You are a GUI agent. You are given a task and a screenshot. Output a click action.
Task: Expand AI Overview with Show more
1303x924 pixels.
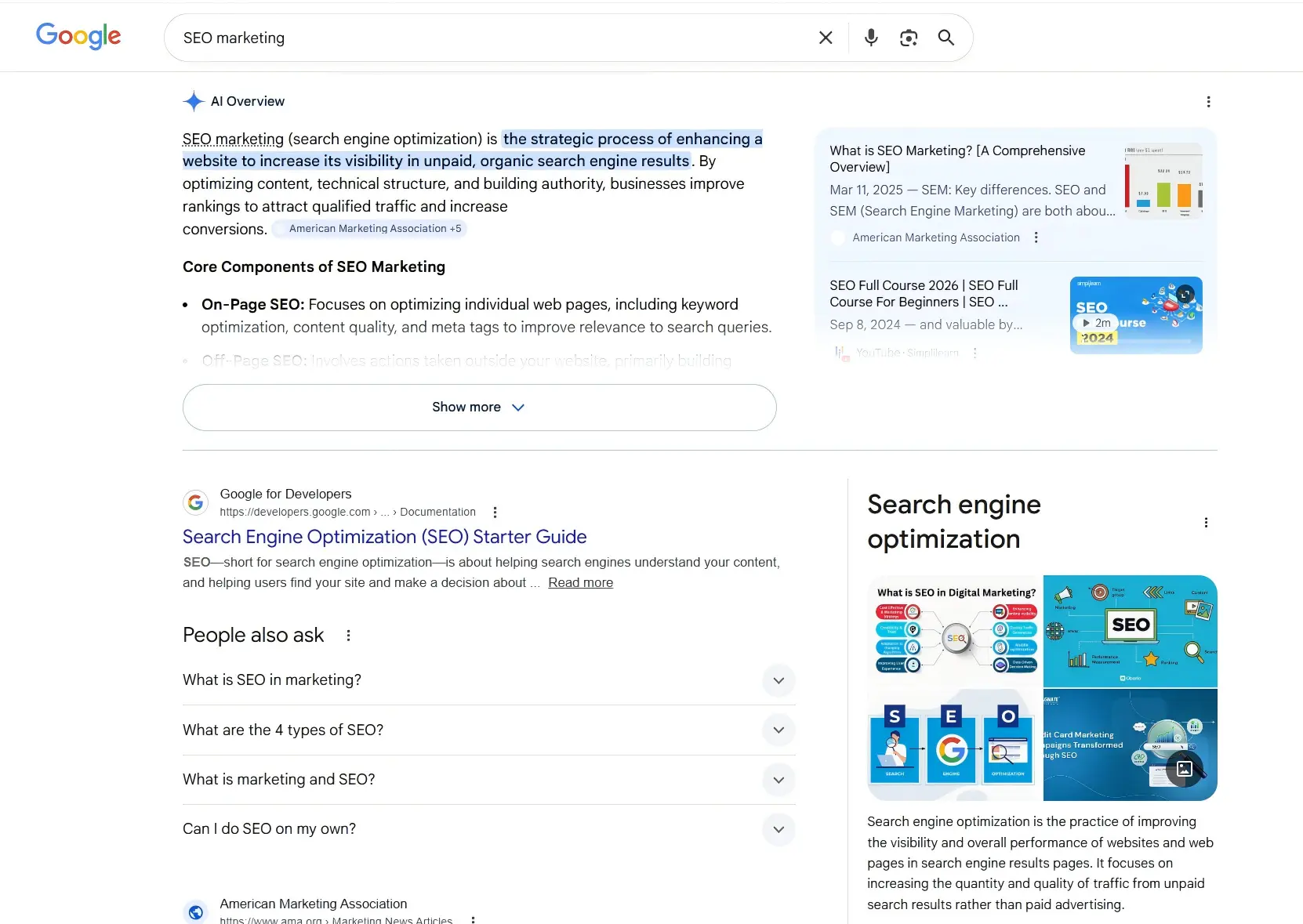click(x=479, y=408)
